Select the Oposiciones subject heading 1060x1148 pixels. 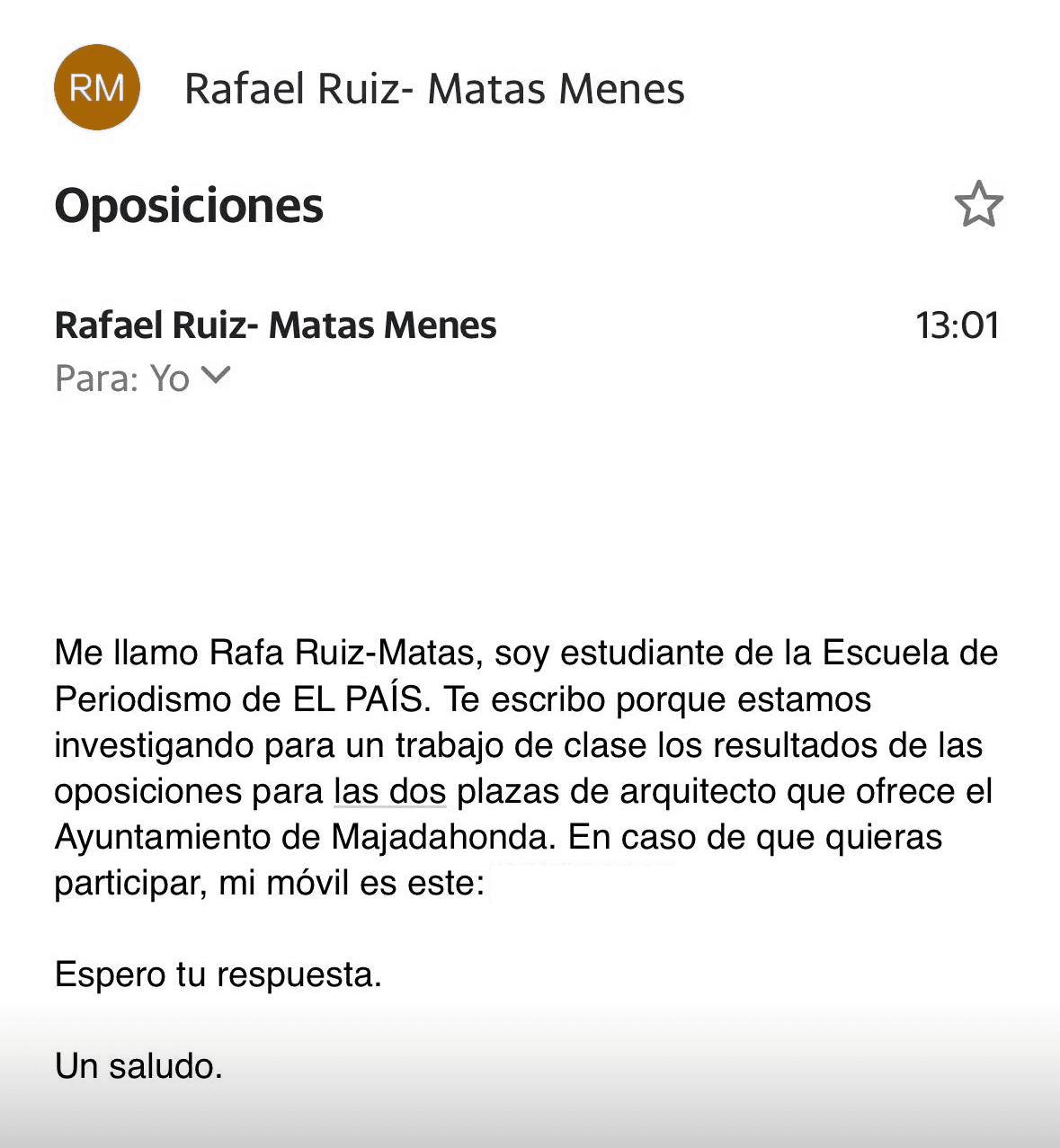click(x=189, y=206)
